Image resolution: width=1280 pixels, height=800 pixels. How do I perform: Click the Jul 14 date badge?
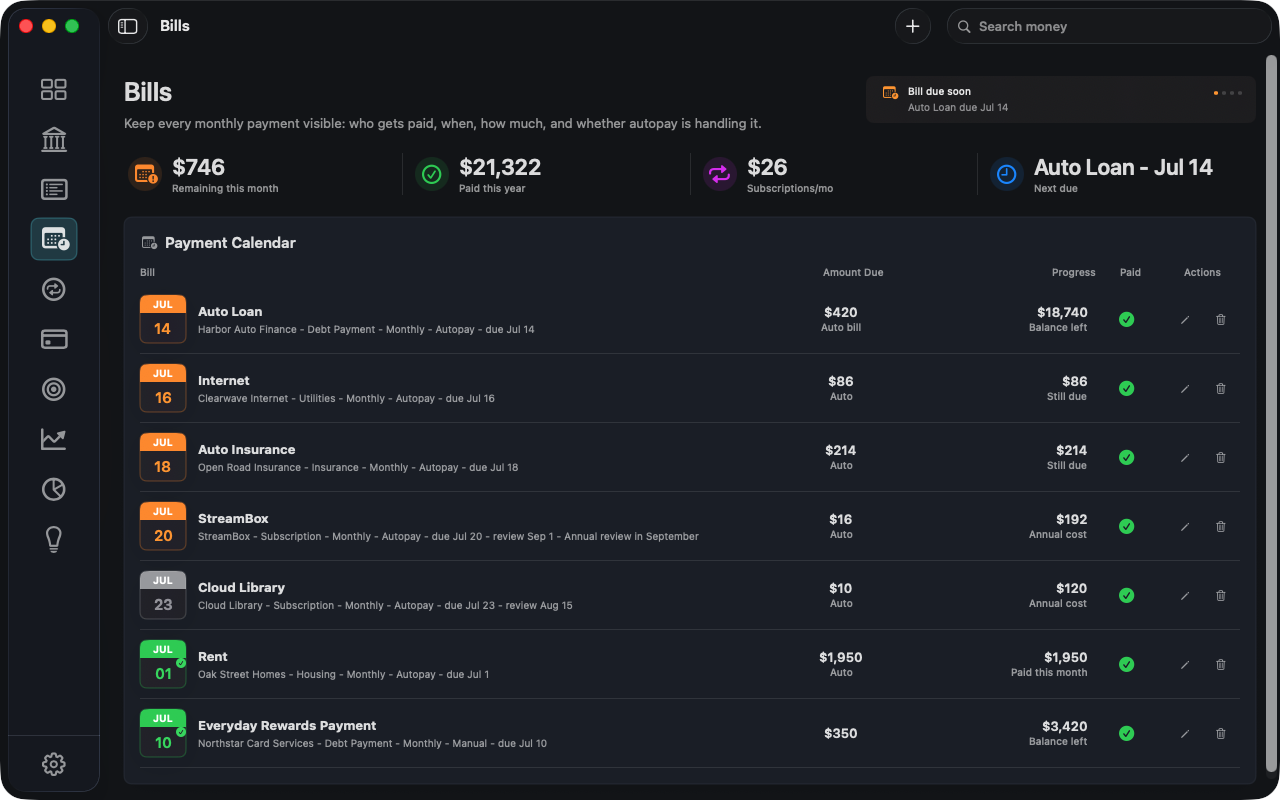(x=163, y=320)
